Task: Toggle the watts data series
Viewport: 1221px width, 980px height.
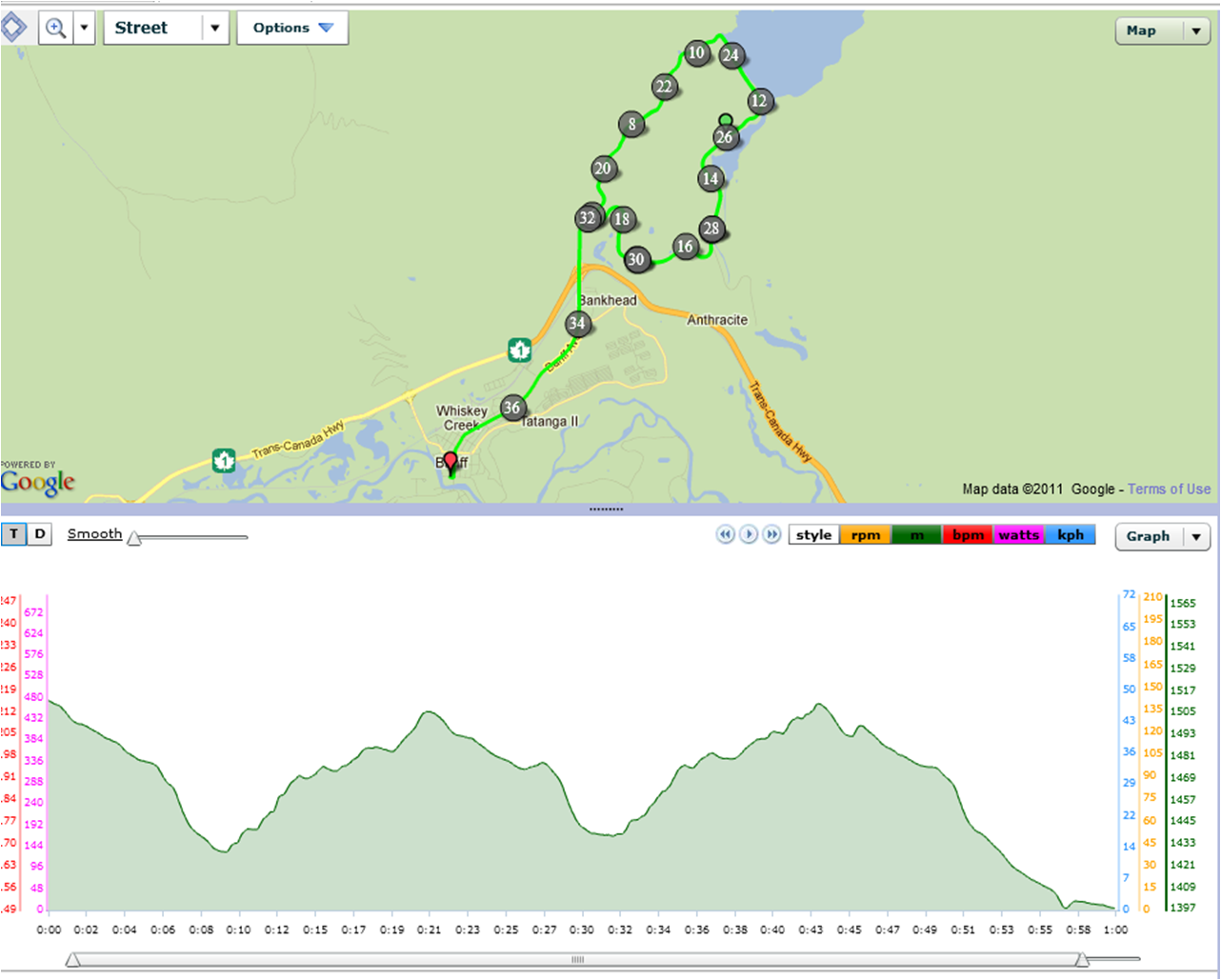Action: coord(1018,534)
